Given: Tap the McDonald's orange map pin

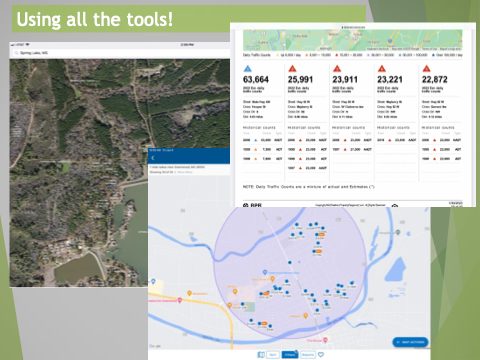Looking at the screenshot, I should coord(189,293).
